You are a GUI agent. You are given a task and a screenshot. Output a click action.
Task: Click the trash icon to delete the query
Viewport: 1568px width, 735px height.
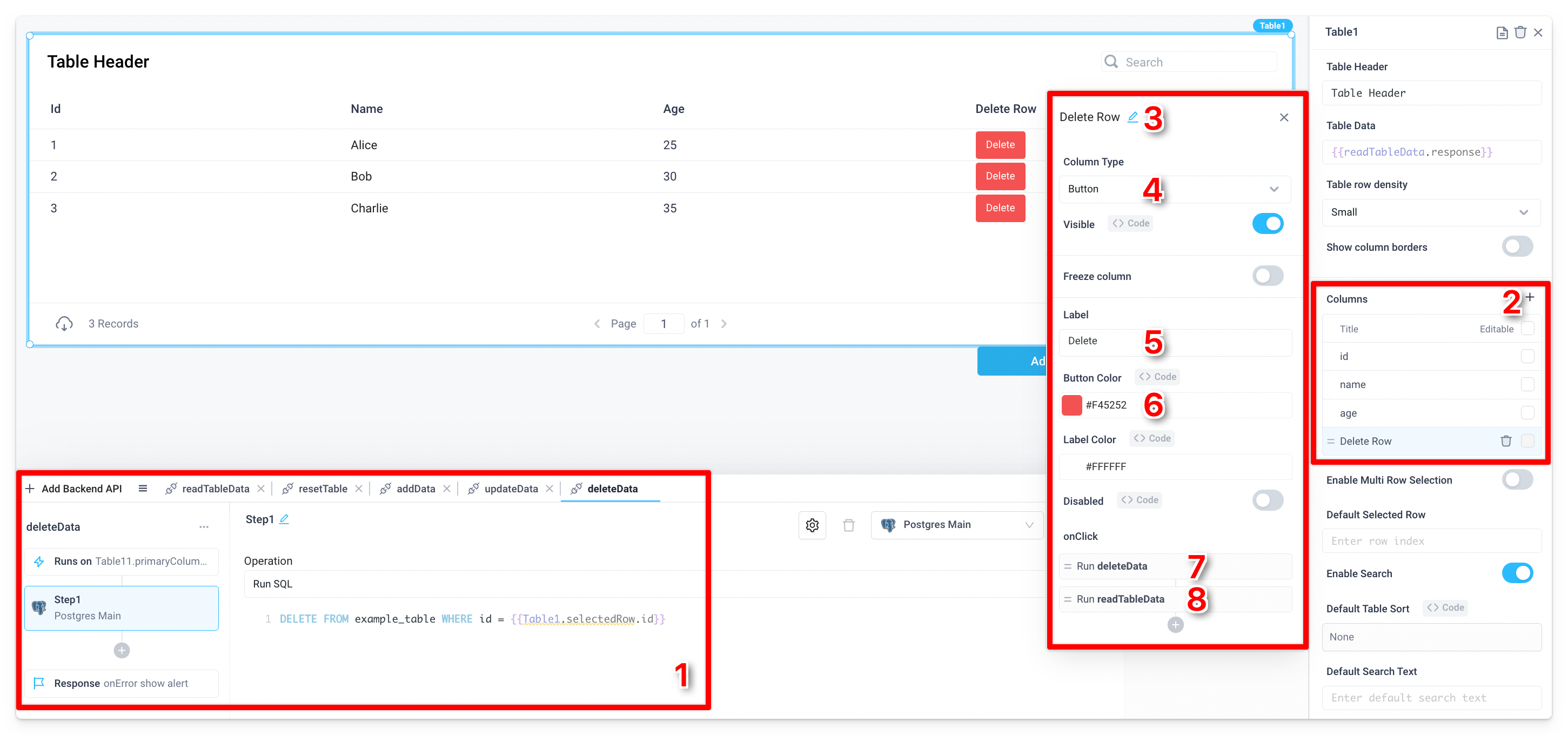[x=849, y=524]
